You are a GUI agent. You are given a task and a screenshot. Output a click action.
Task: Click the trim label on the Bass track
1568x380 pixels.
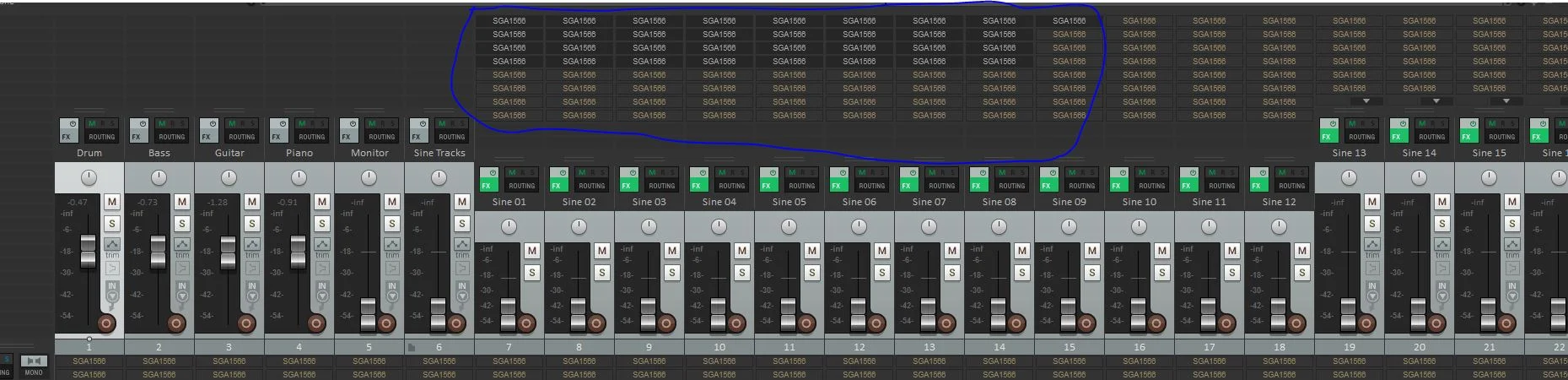point(182,255)
